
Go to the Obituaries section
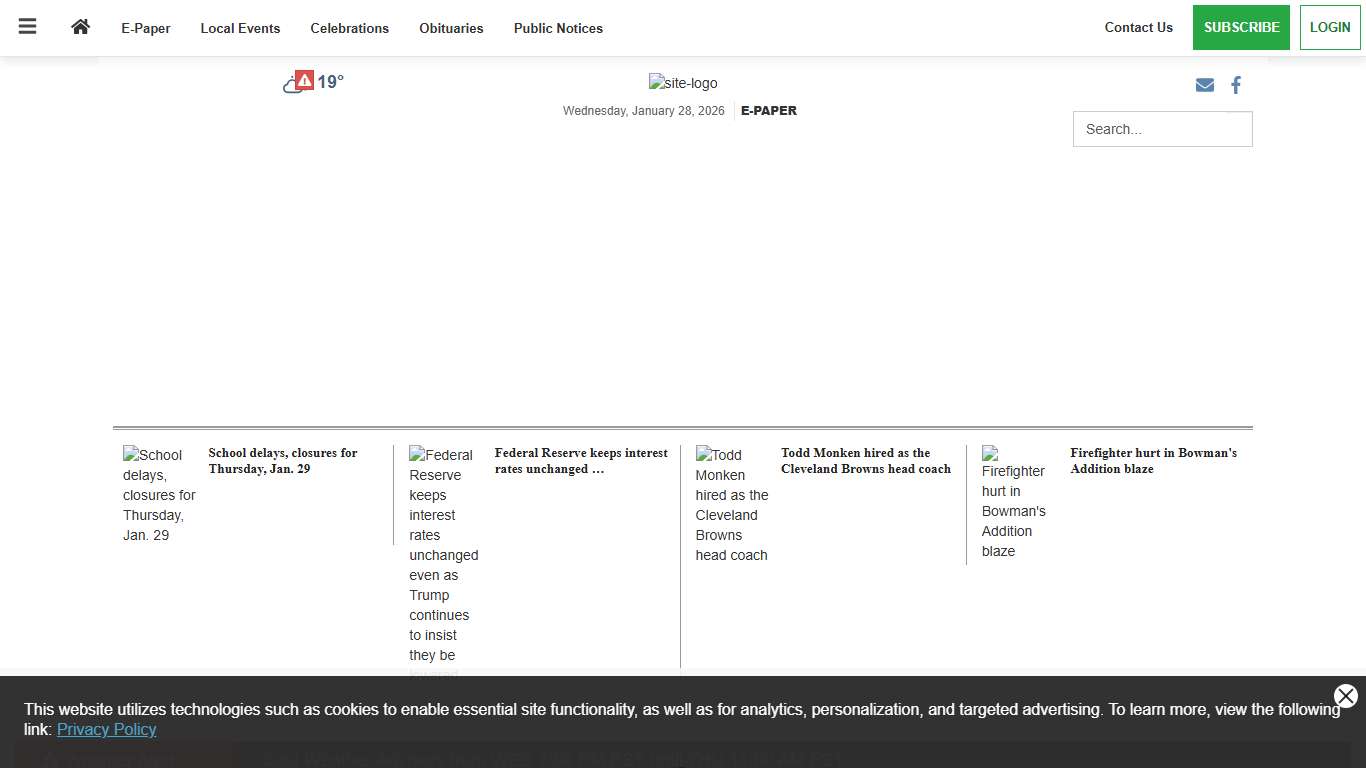pos(451,28)
